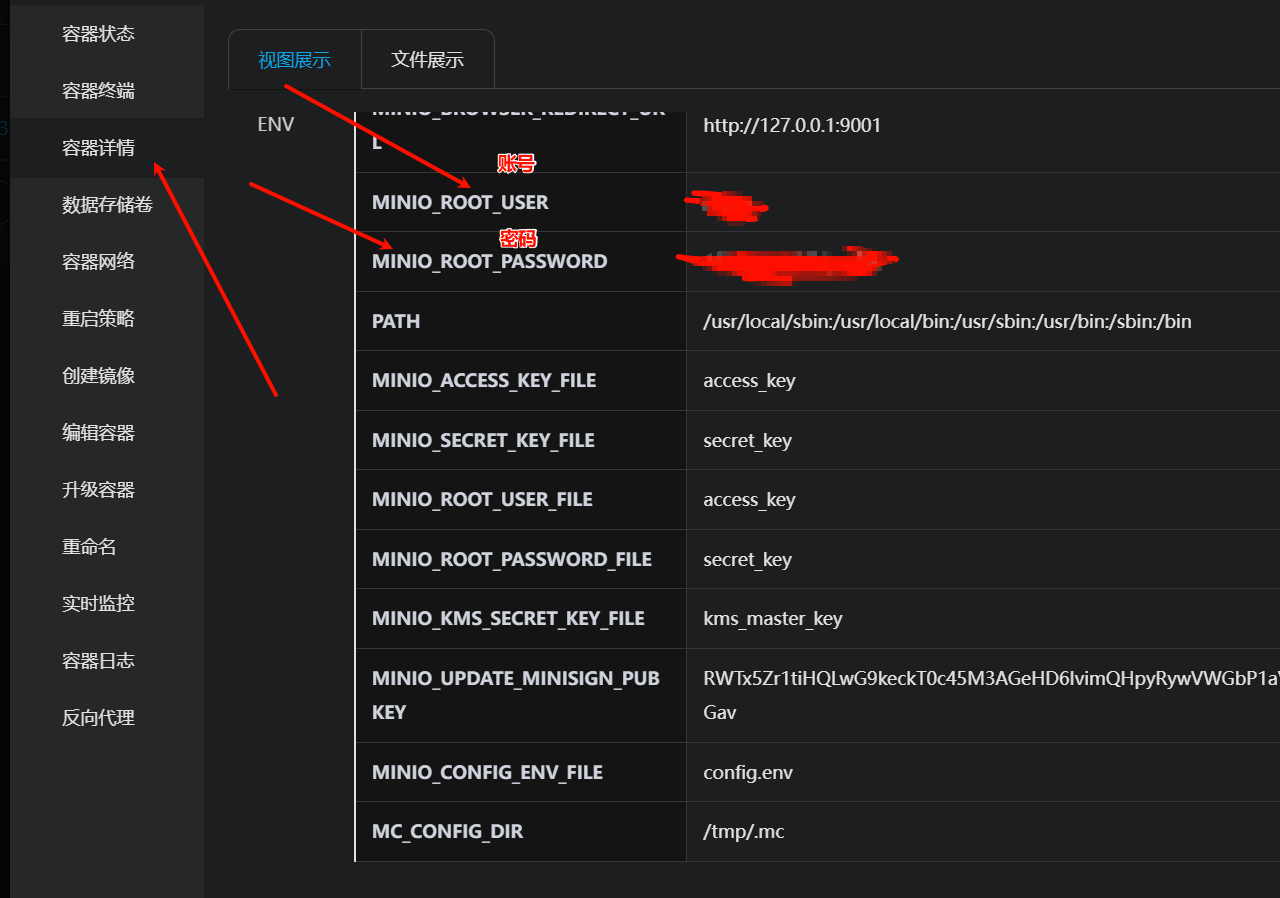Click the MINIO_ROOT_PASSWORD key cell
The image size is (1280, 898).
point(489,262)
